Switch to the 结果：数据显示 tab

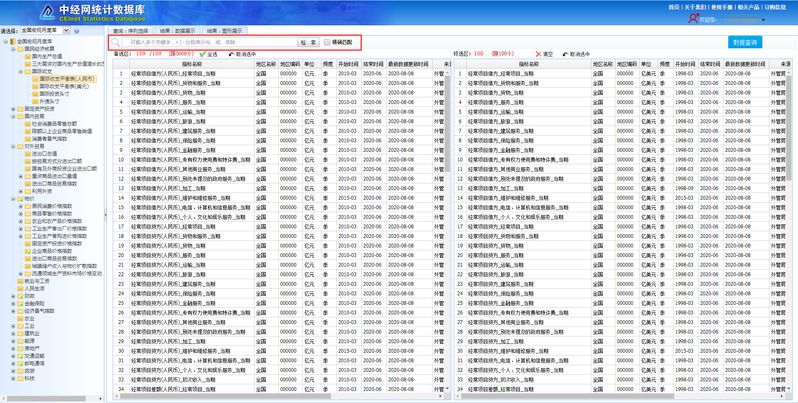click(x=178, y=30)
